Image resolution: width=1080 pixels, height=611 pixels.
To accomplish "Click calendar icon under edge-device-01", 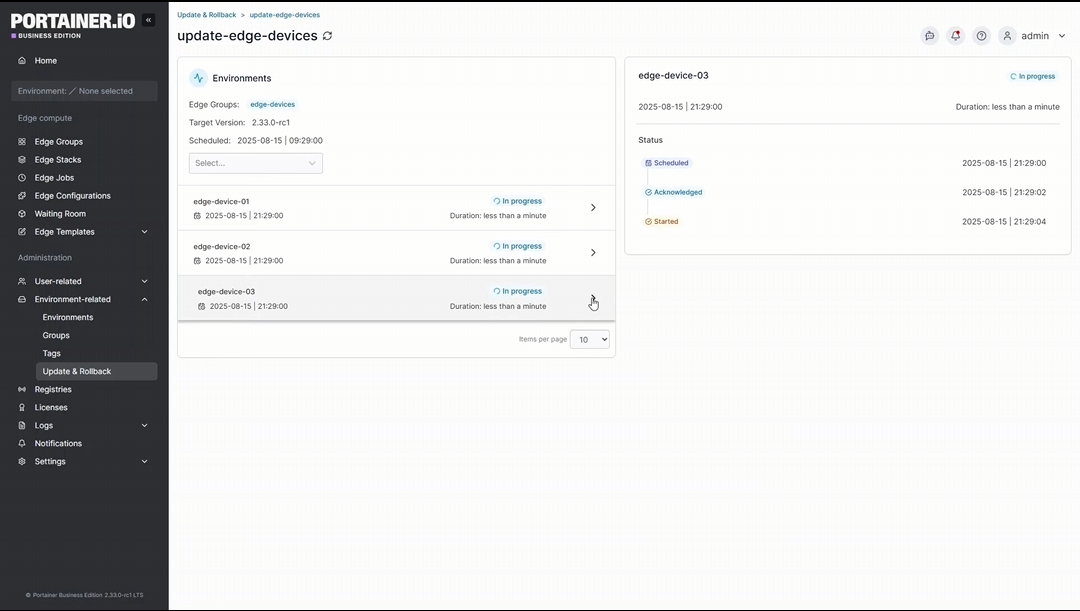I will [x=197, y=216].
